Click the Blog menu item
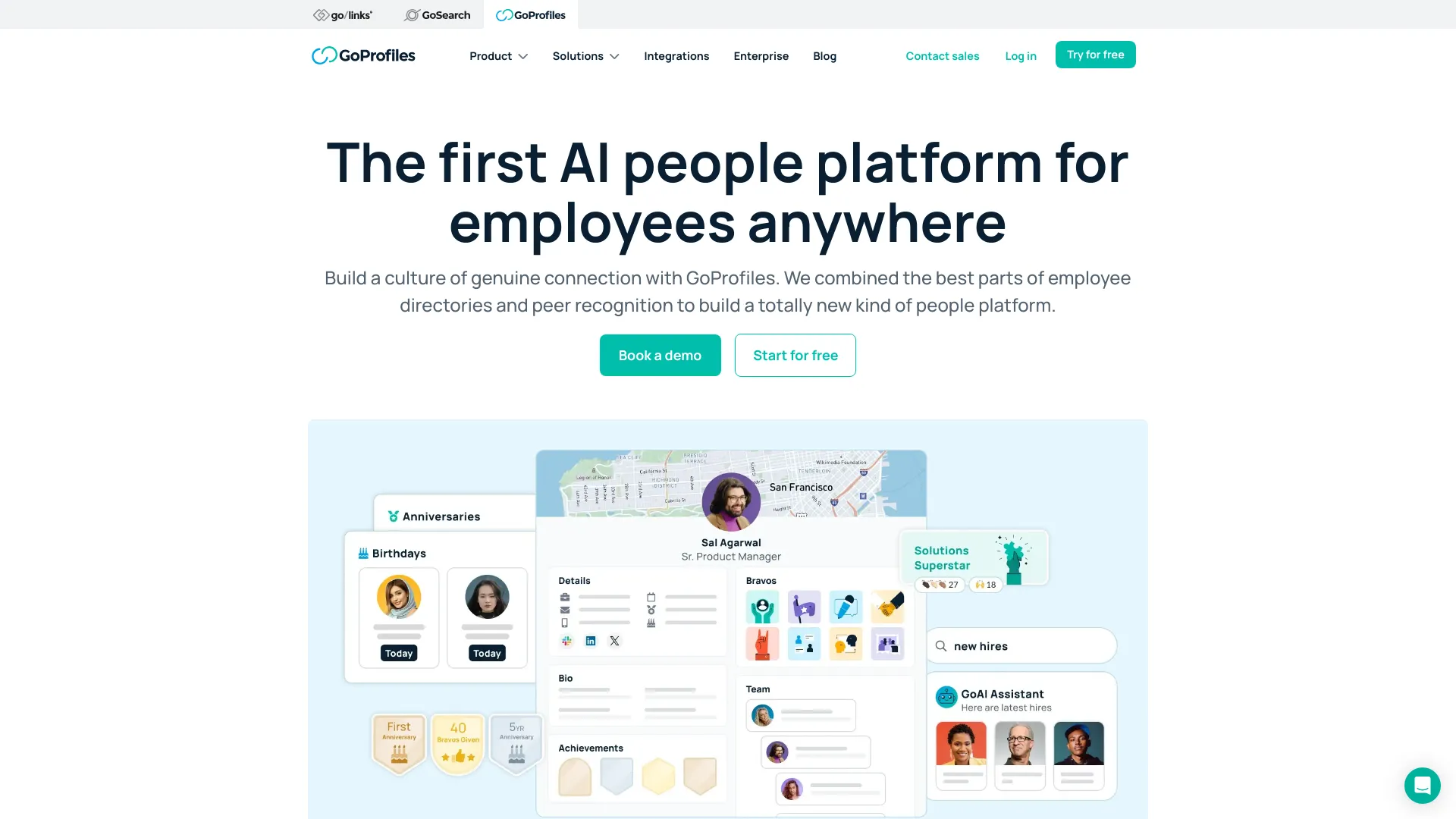The width and height of the screenshot is (1456, 819). 824,55
